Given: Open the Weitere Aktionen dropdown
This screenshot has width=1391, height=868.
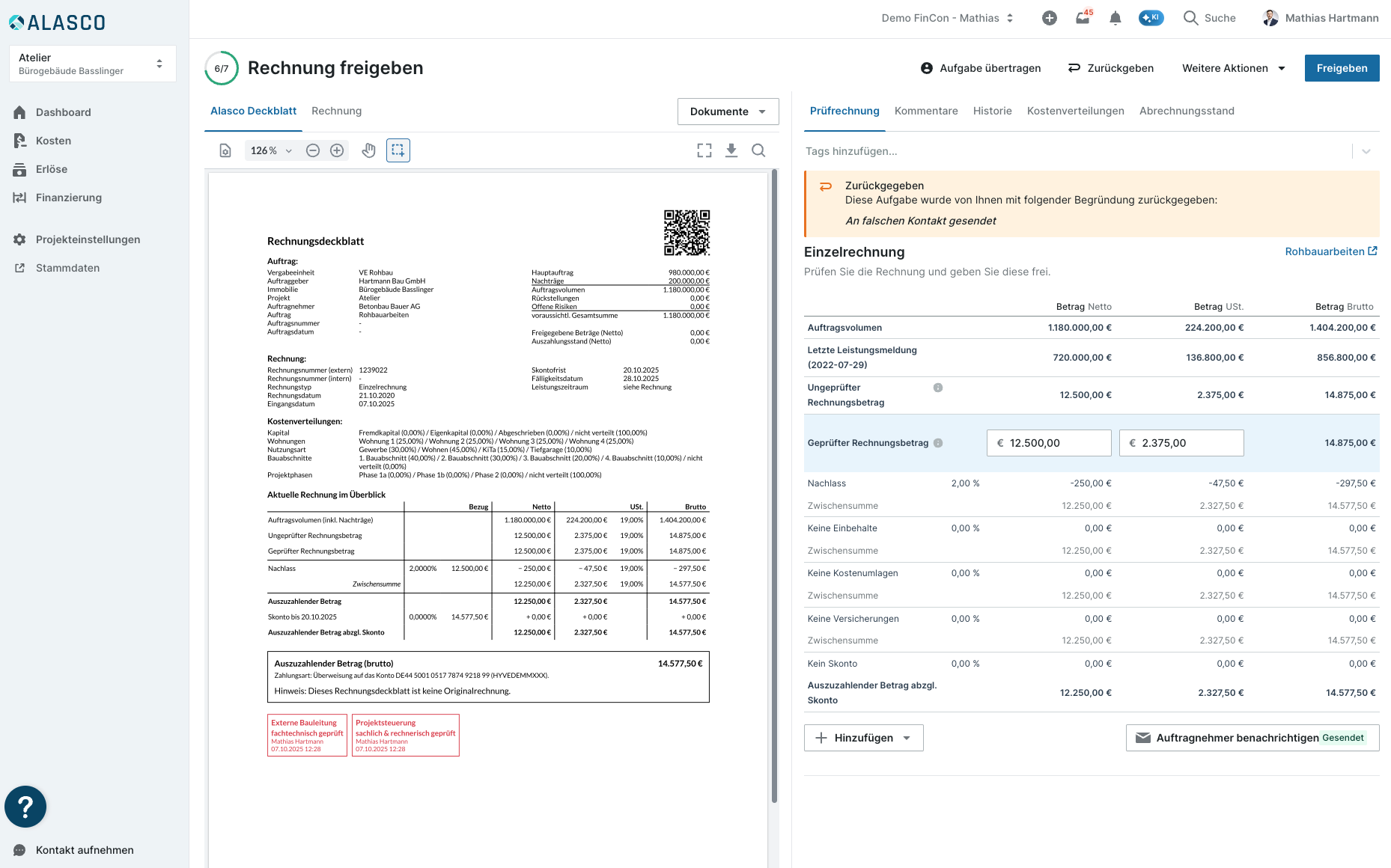Looking at the screenshot, I should click(x=1233, y=68).
